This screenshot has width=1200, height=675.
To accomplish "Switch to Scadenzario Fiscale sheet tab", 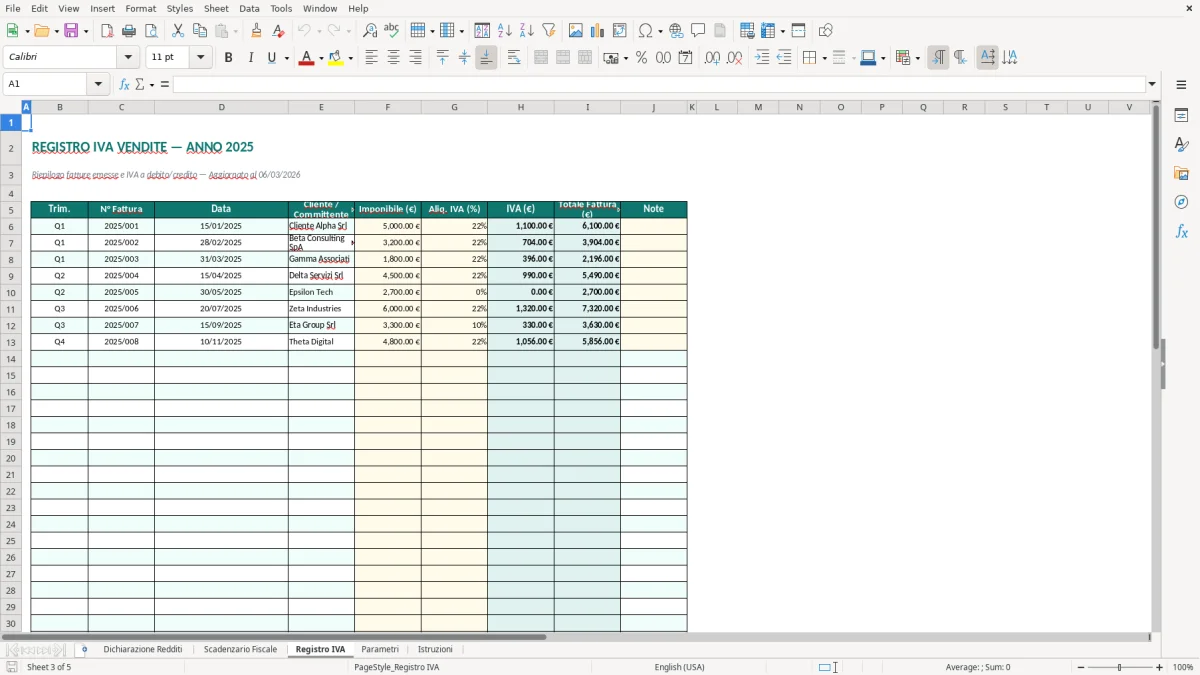I will coord(240,649).
